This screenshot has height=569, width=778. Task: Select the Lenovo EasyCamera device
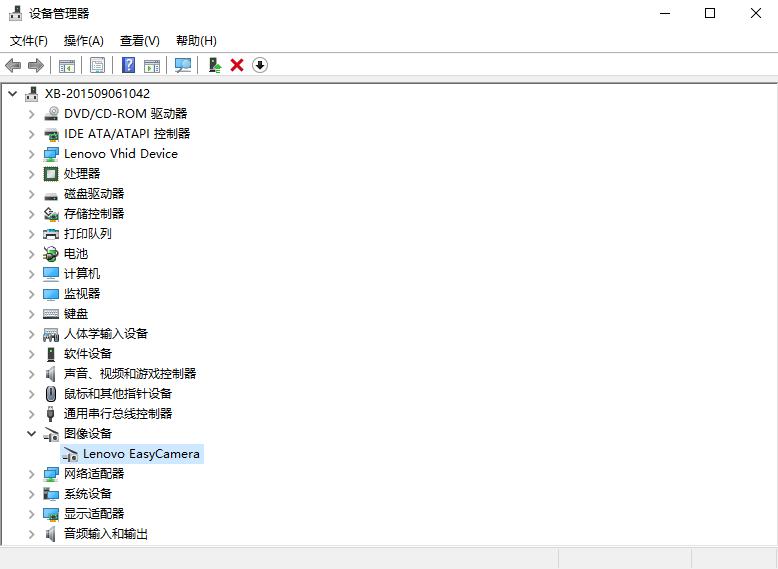(x=141, y=454)
